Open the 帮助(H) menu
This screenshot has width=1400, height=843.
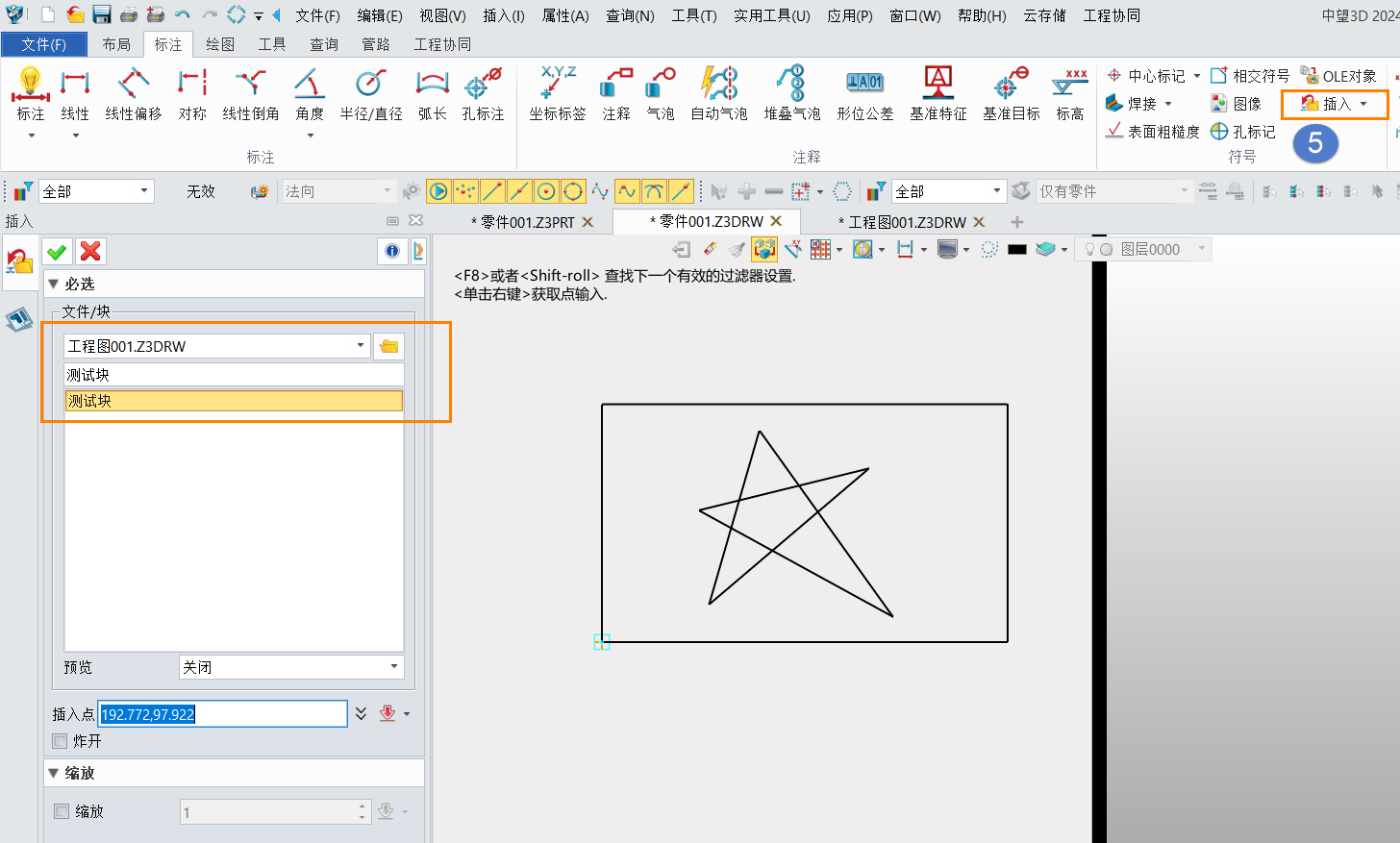[982, 15]
